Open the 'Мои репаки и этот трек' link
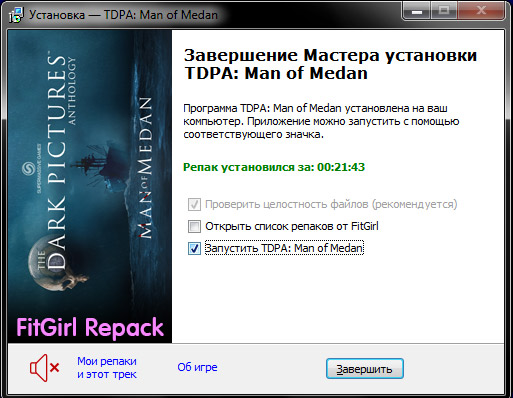Screen dimensions: 513x398 (x=107, y=368)
